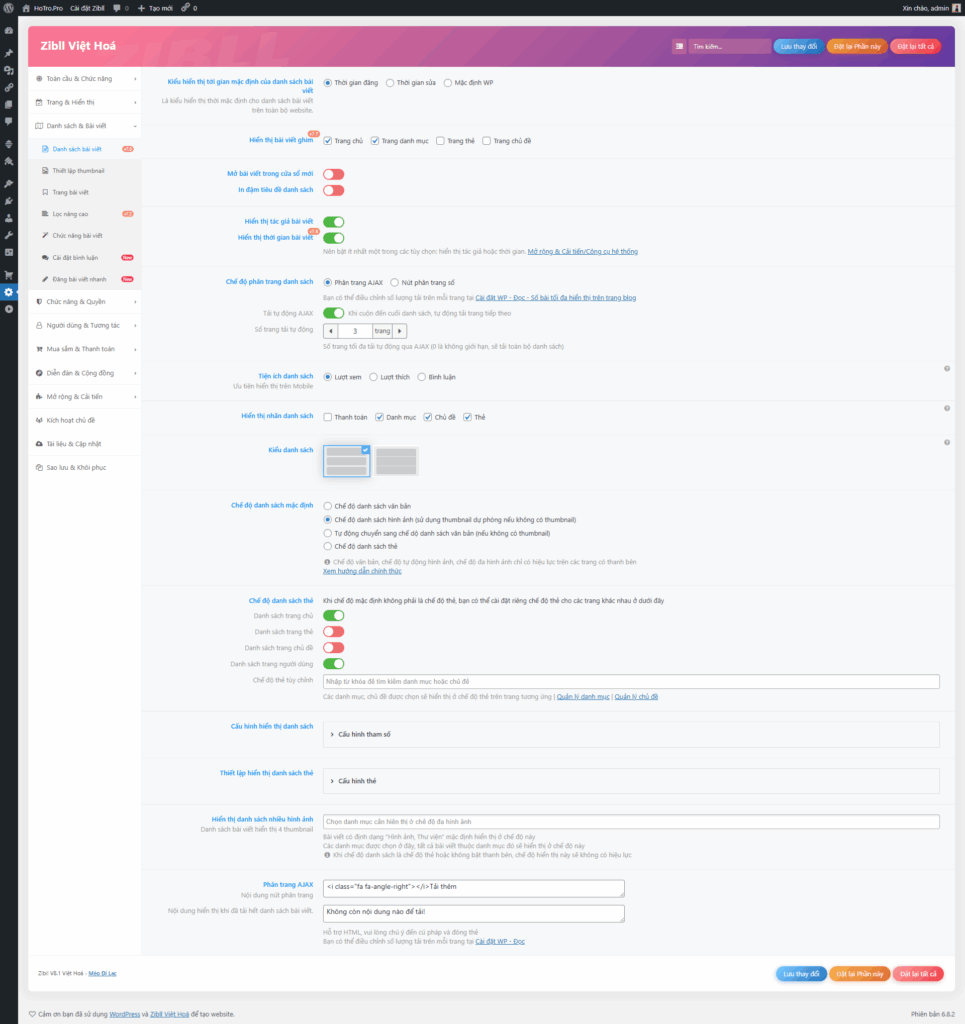Enable Mở bài viết trong cửa sổ mới toggle
The image size is (965, 1024).
point(334,174)
